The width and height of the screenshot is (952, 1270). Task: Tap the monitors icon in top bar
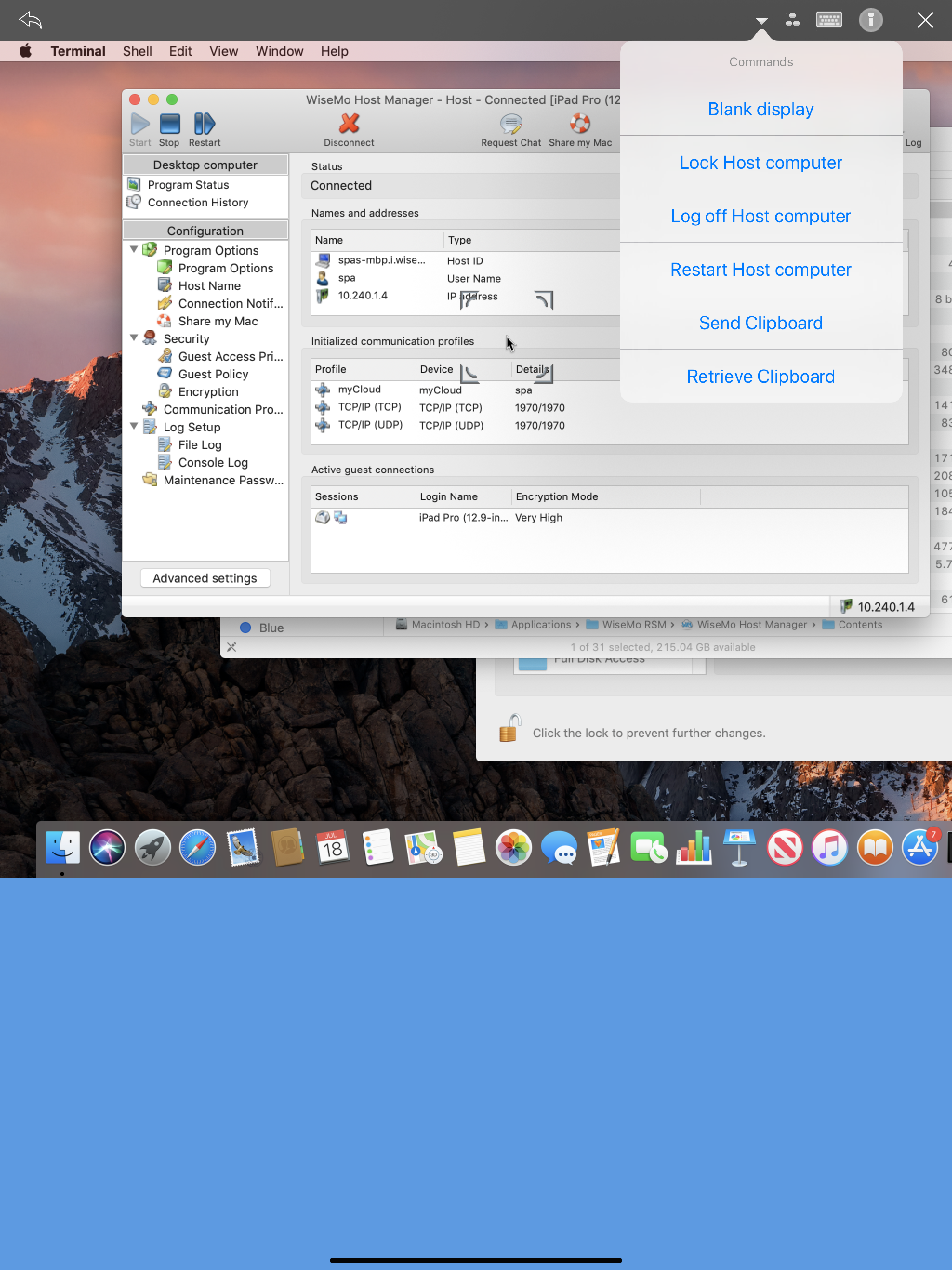point(793,20)
